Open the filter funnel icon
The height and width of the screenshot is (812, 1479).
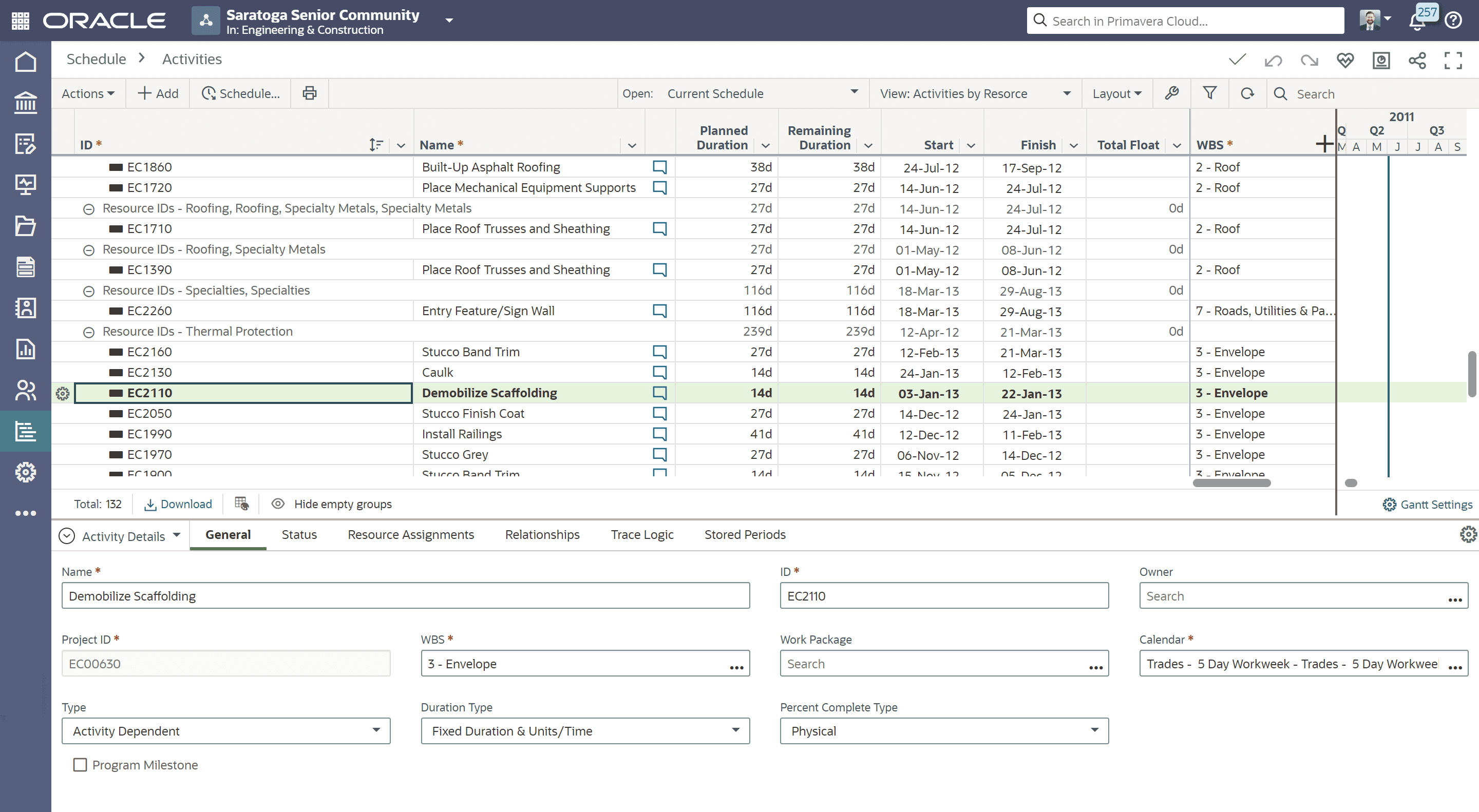1210,93
